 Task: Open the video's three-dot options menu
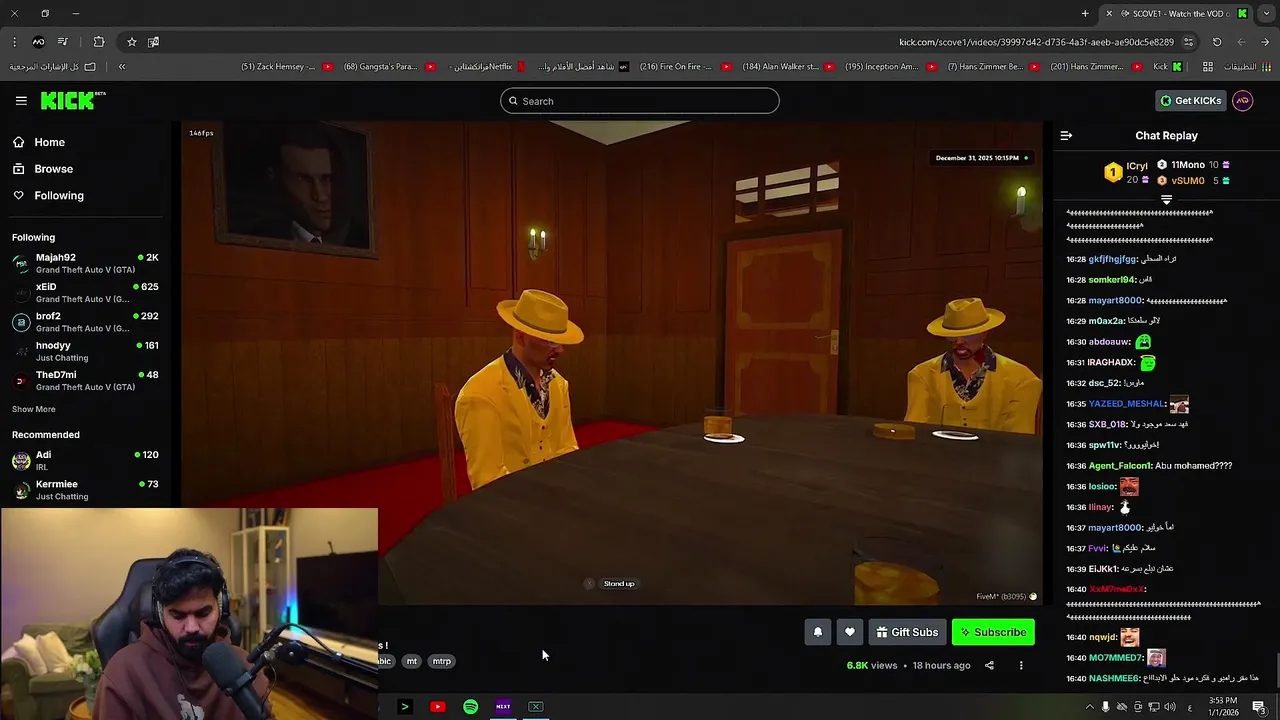[x=1021, y=665]
